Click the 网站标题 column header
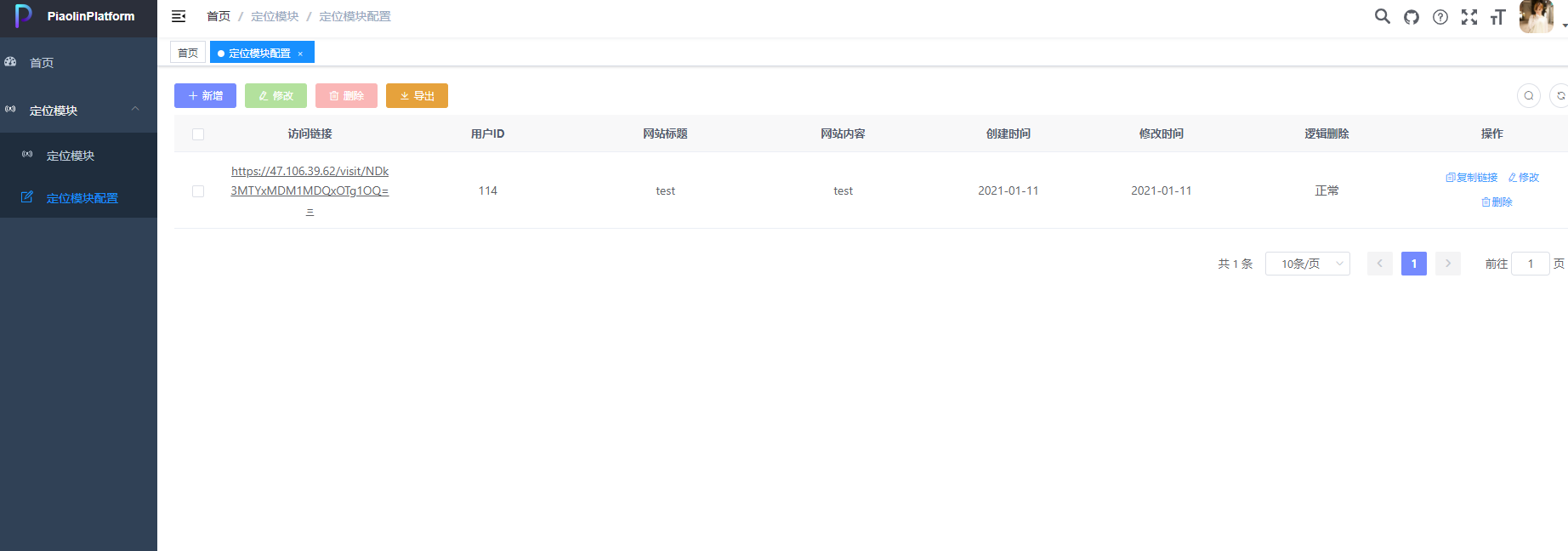The image size is (1568, 551). pyautogui.click(x=665, y=133)
